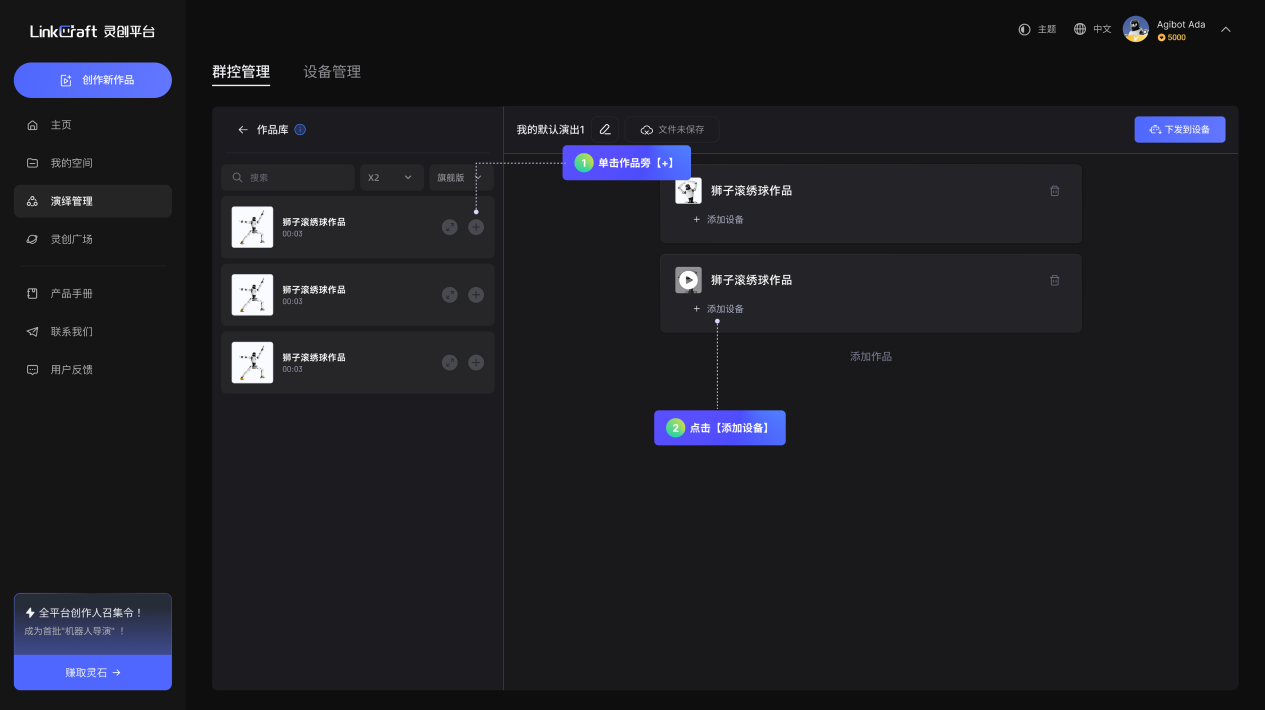Open the 中文 language selector
Viewport: 1265px width, 710px height.
[1092, 29]
